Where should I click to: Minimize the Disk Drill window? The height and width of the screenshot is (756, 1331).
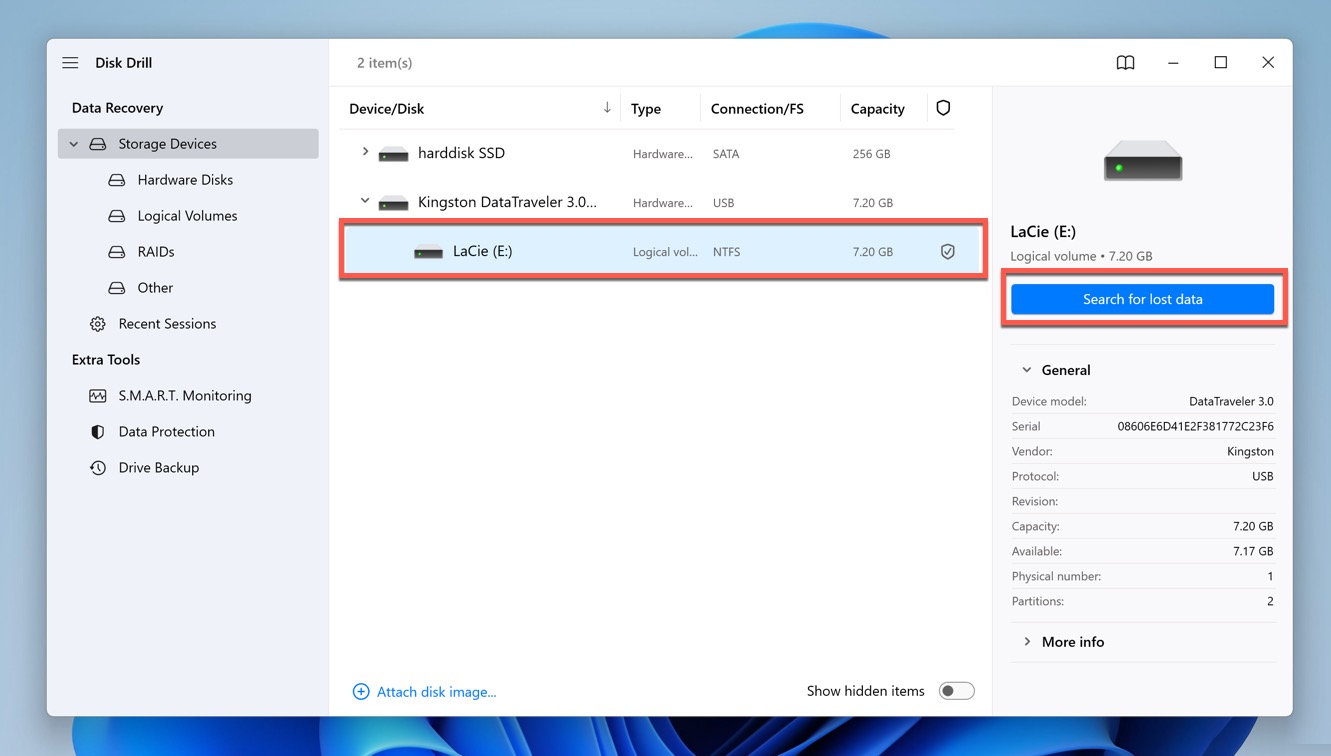(x=1173, y=62)
